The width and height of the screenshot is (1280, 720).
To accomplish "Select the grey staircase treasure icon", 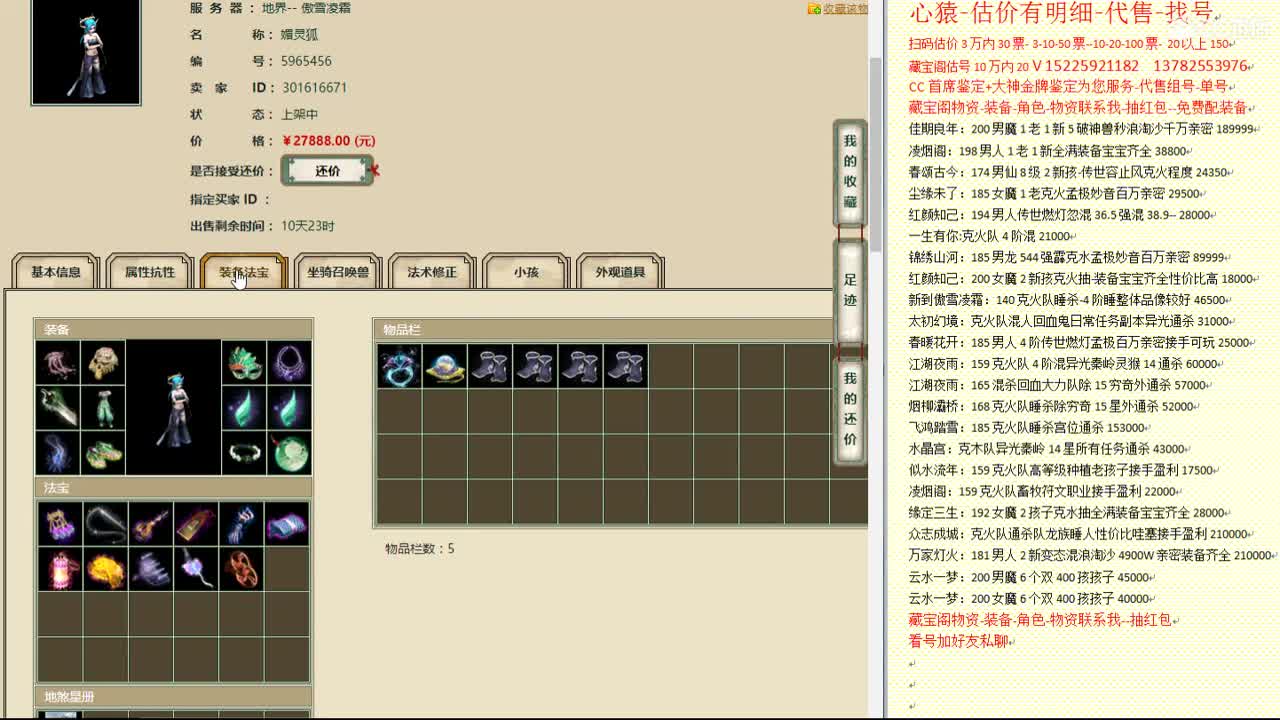I will [x=150, y=569].
